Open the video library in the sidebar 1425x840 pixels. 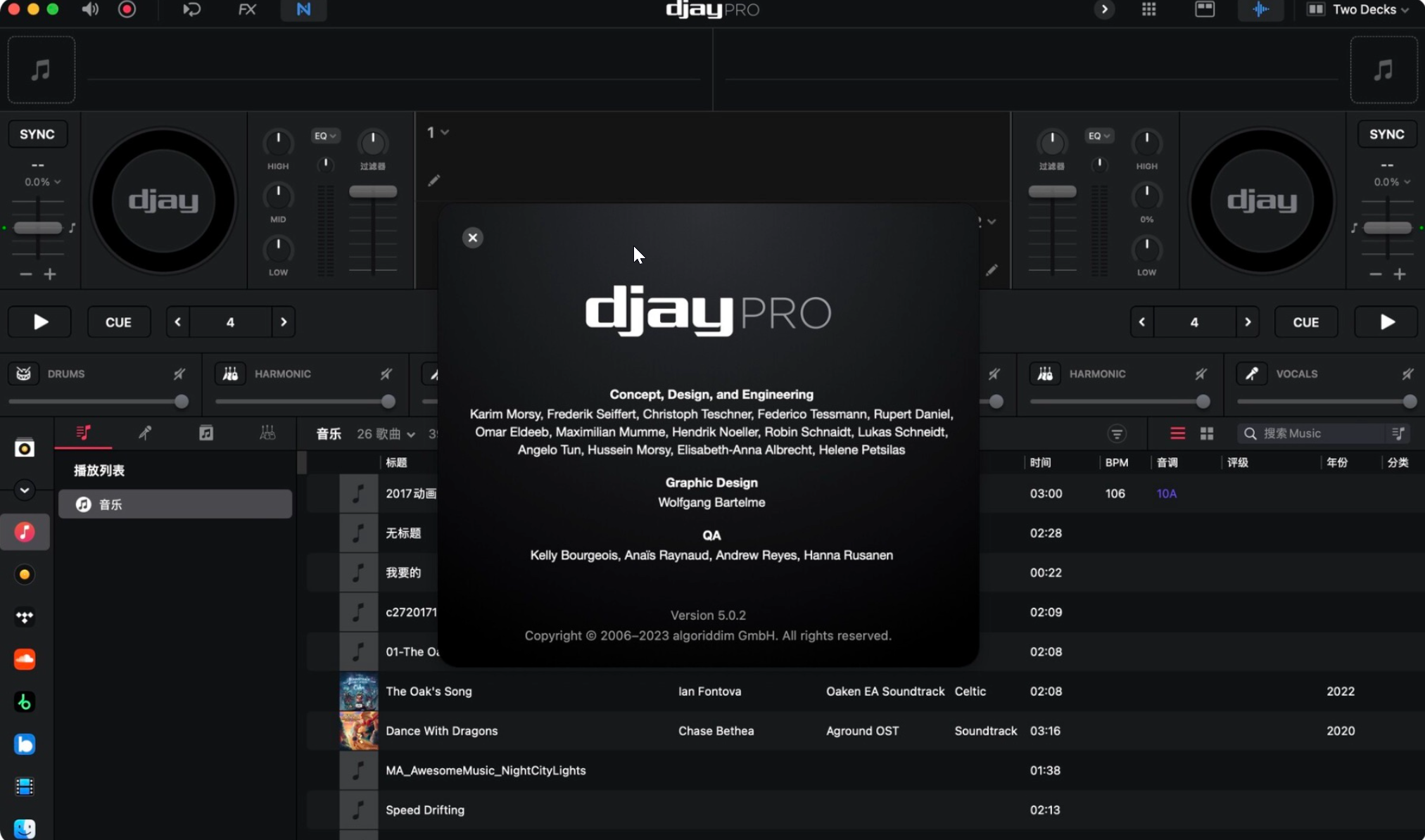click(25, 787)
